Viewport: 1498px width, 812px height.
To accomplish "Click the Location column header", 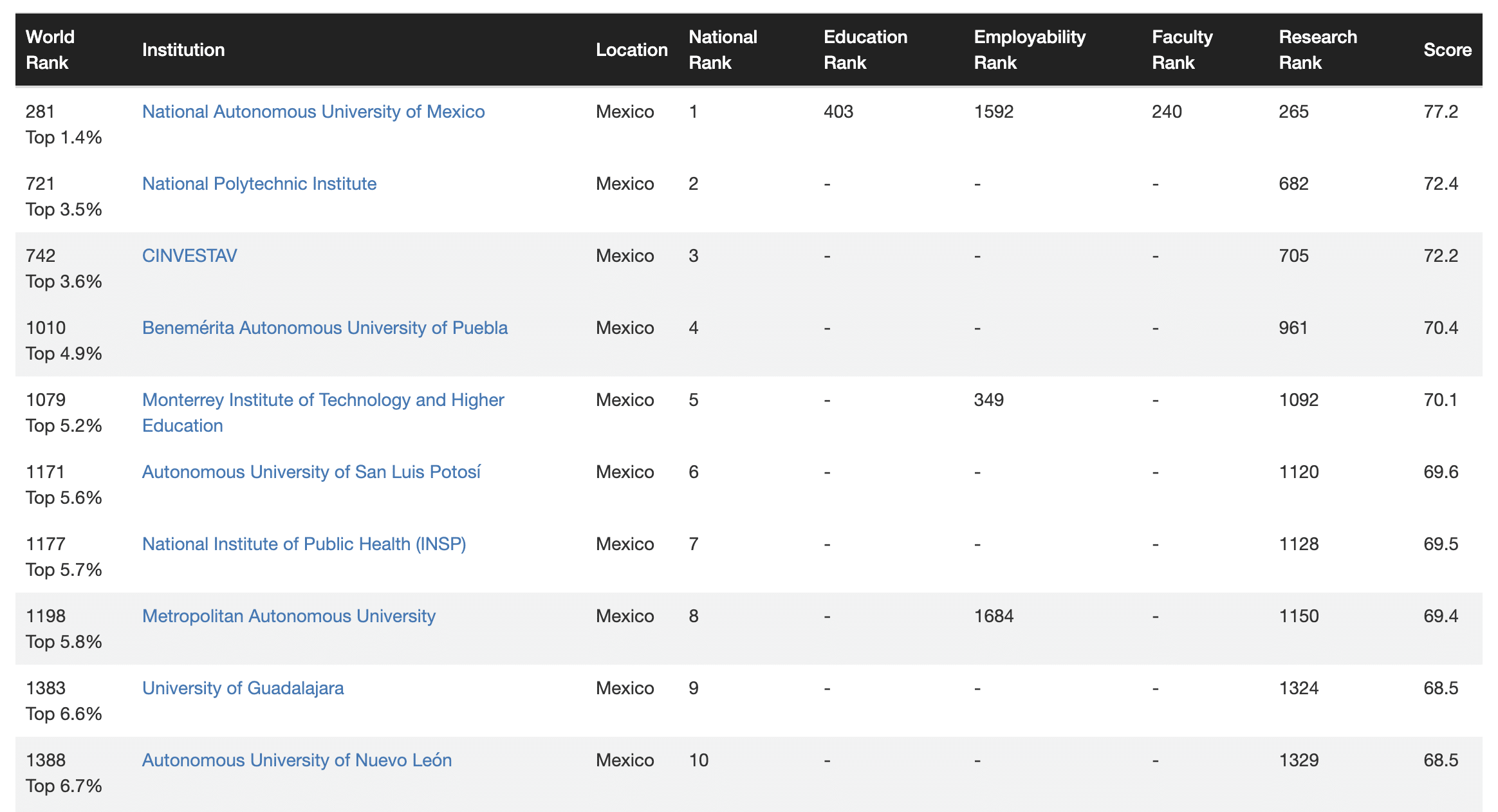I will tap(632, 50).
